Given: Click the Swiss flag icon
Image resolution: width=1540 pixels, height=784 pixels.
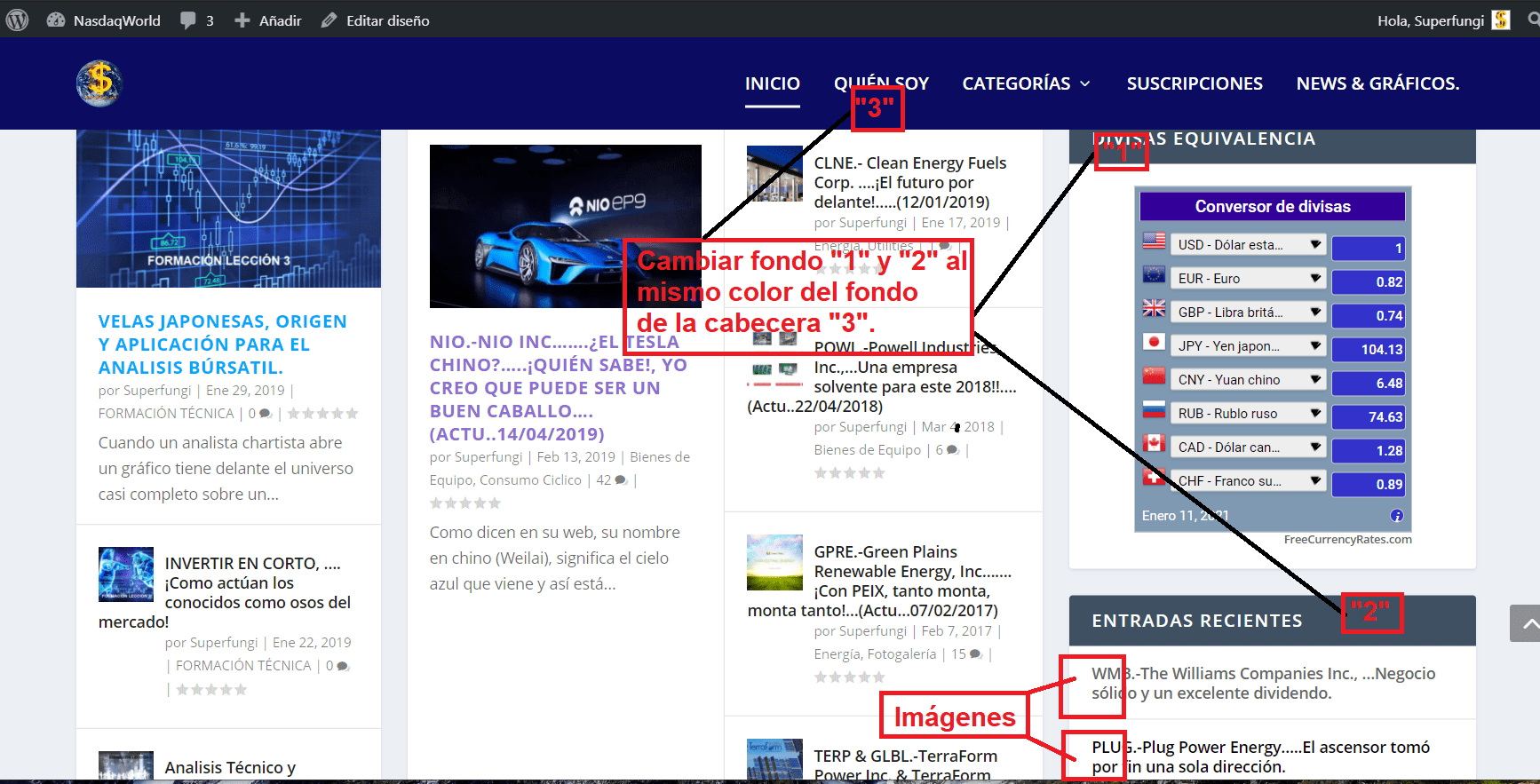Looking at the screenshot, I should pos(1154,477).
